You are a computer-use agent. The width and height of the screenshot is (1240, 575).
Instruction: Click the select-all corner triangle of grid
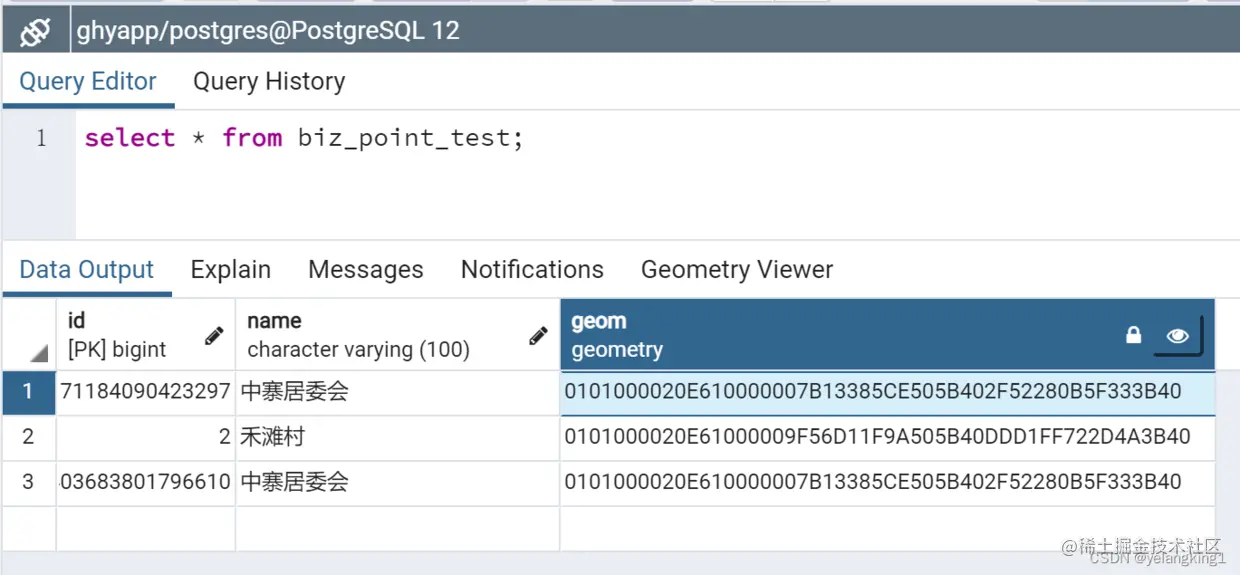pyautogui.click(x=38, y=353)
